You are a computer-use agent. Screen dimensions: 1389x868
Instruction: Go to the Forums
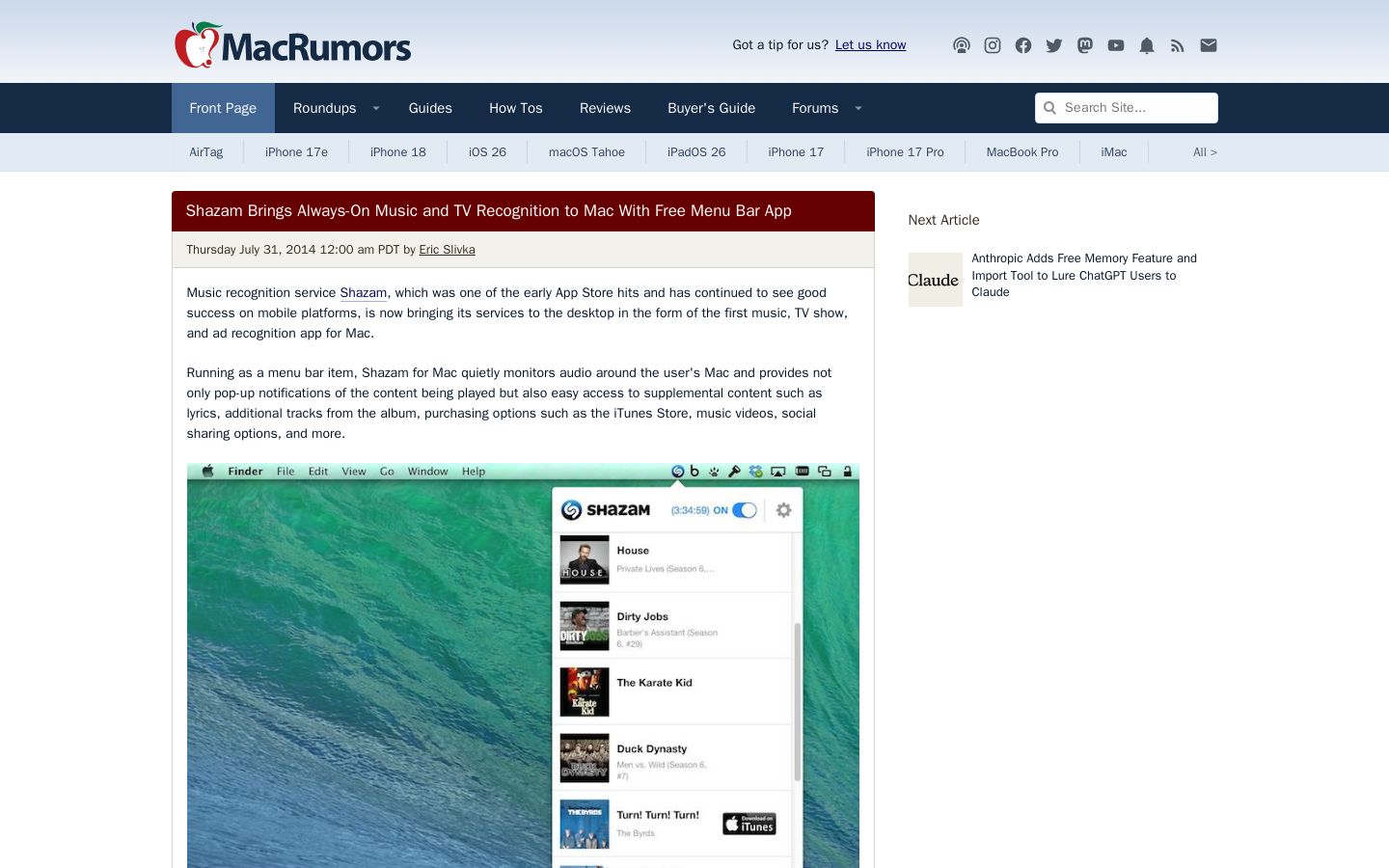815,108
